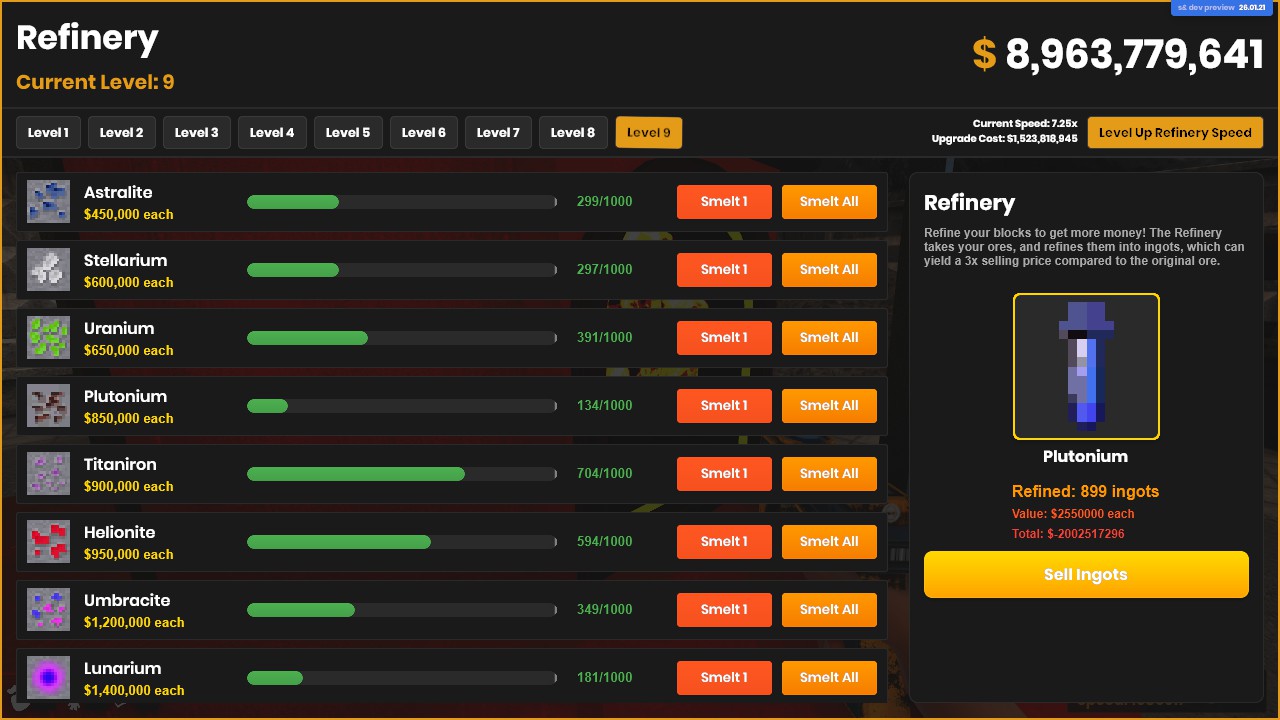Smelt all Titaniron ore
1280x720 pixels.
(829, 474)
